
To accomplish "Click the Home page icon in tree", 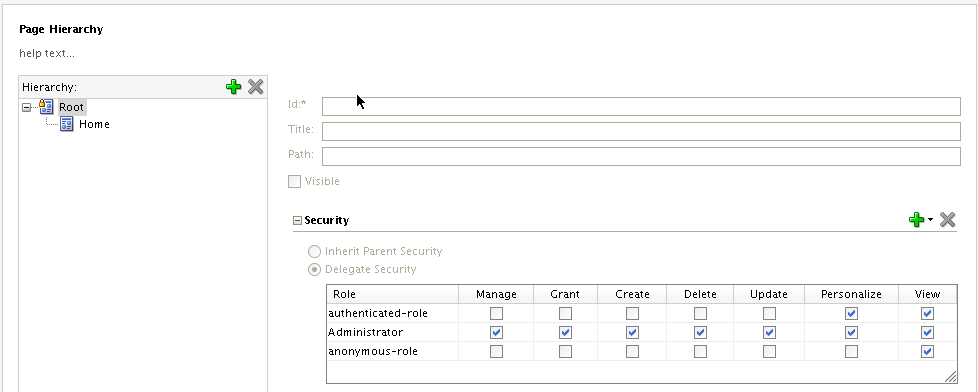I will pos(67,124).
